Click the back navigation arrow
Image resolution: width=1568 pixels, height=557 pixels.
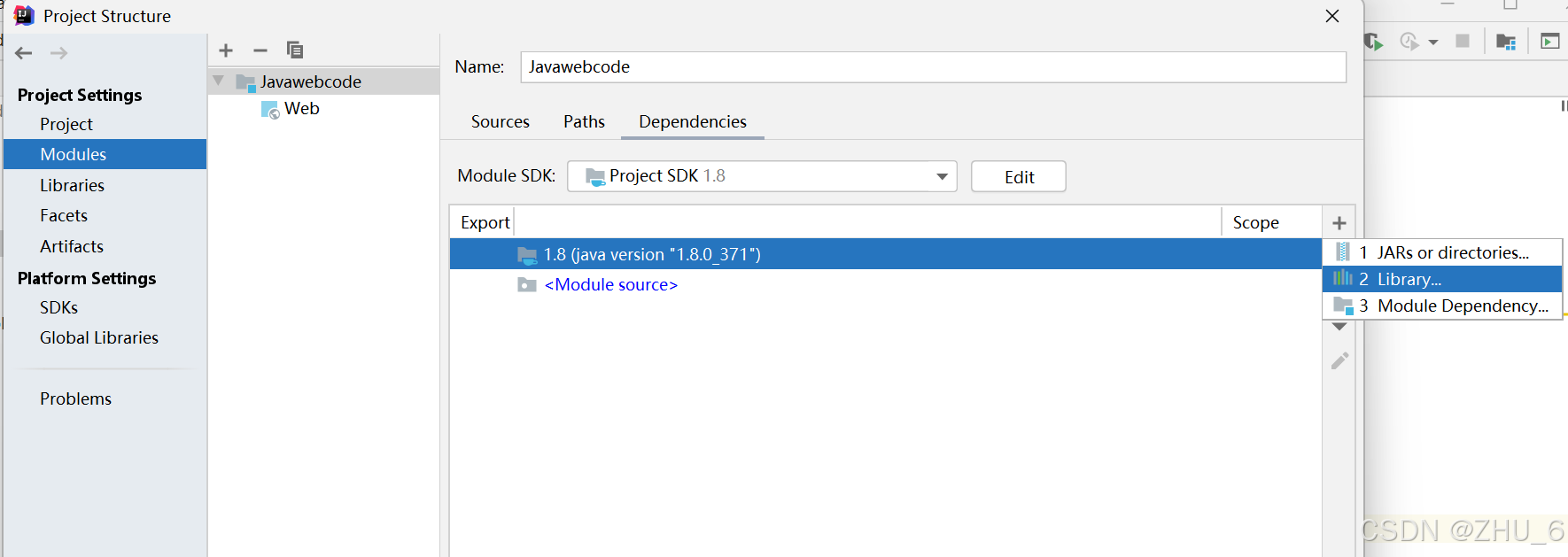[24, 53]
